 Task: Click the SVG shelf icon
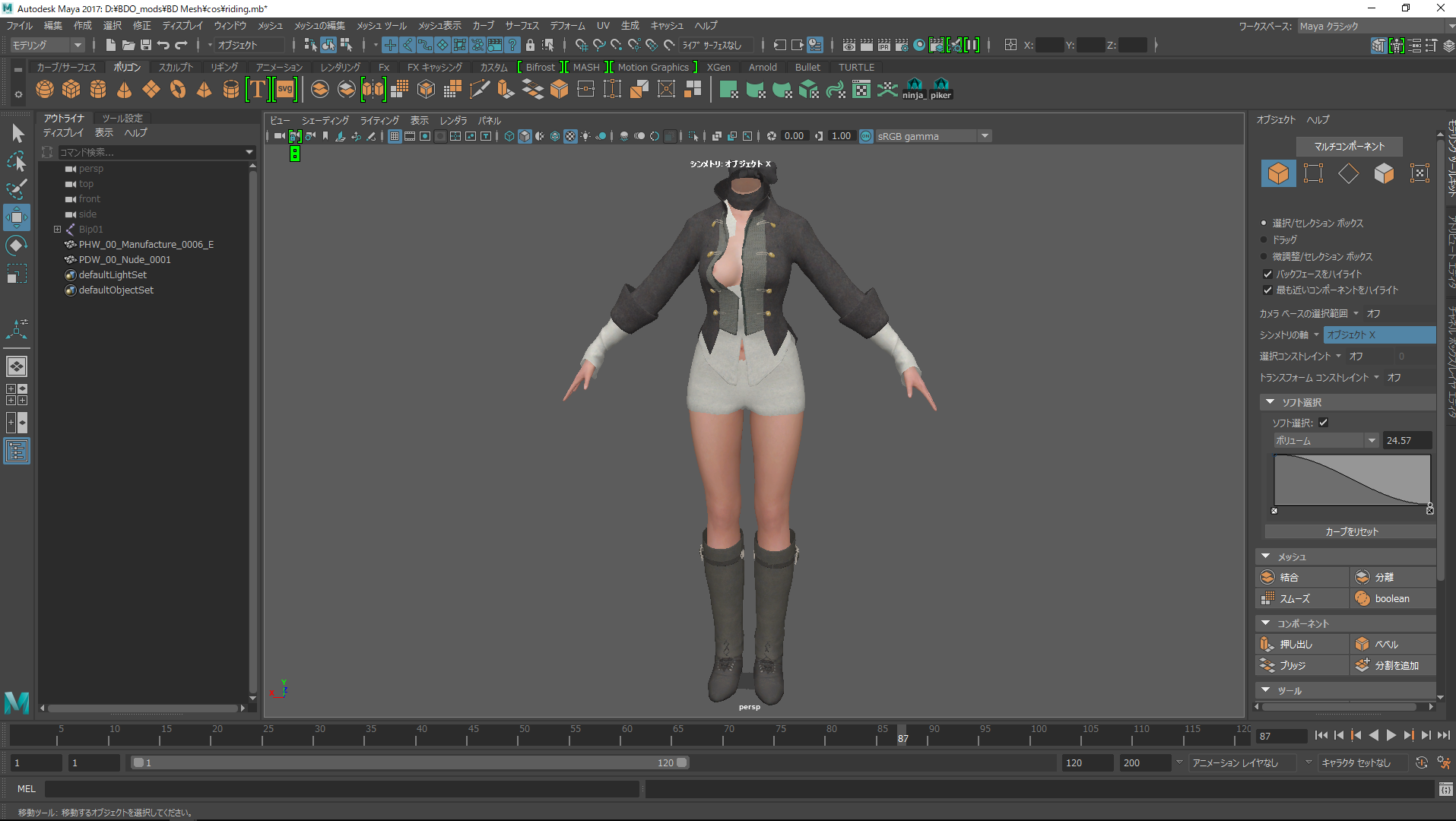(x=285, y=90)
